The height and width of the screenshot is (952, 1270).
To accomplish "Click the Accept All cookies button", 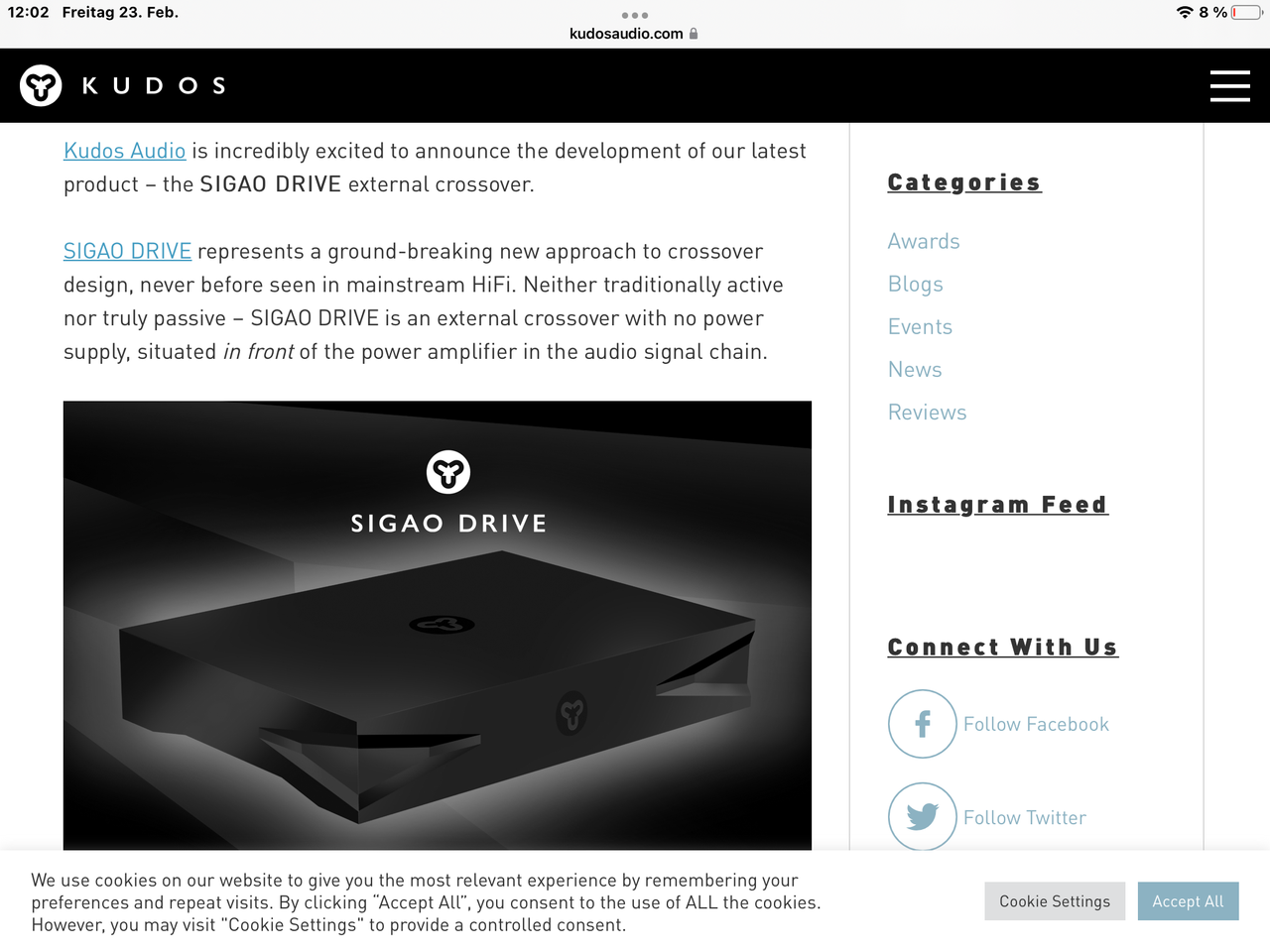I will click(x=1188, y=901).
